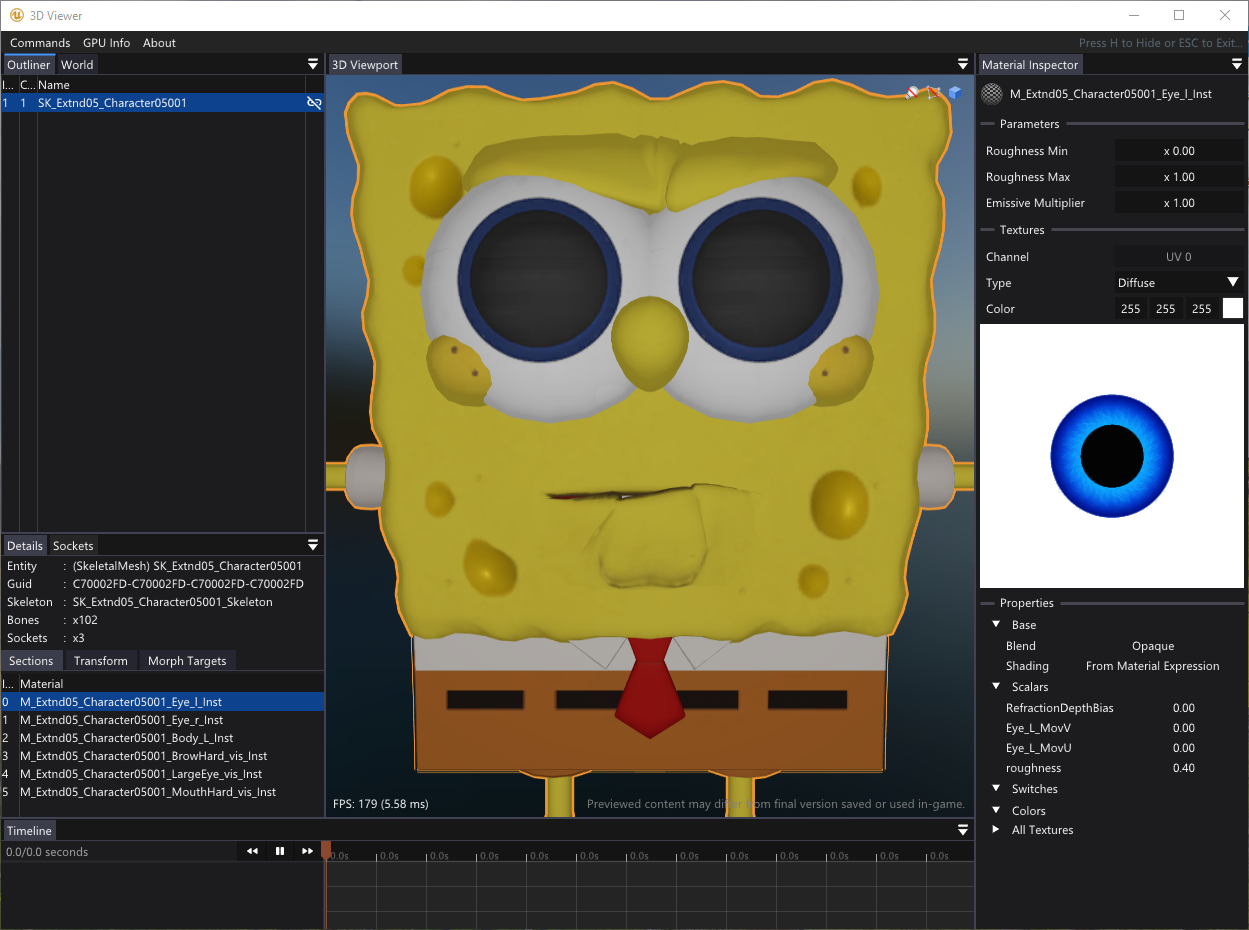
Task: Select material M_Extnd05_Character05001_Body_L_Inst
Action: coord(162,738)
